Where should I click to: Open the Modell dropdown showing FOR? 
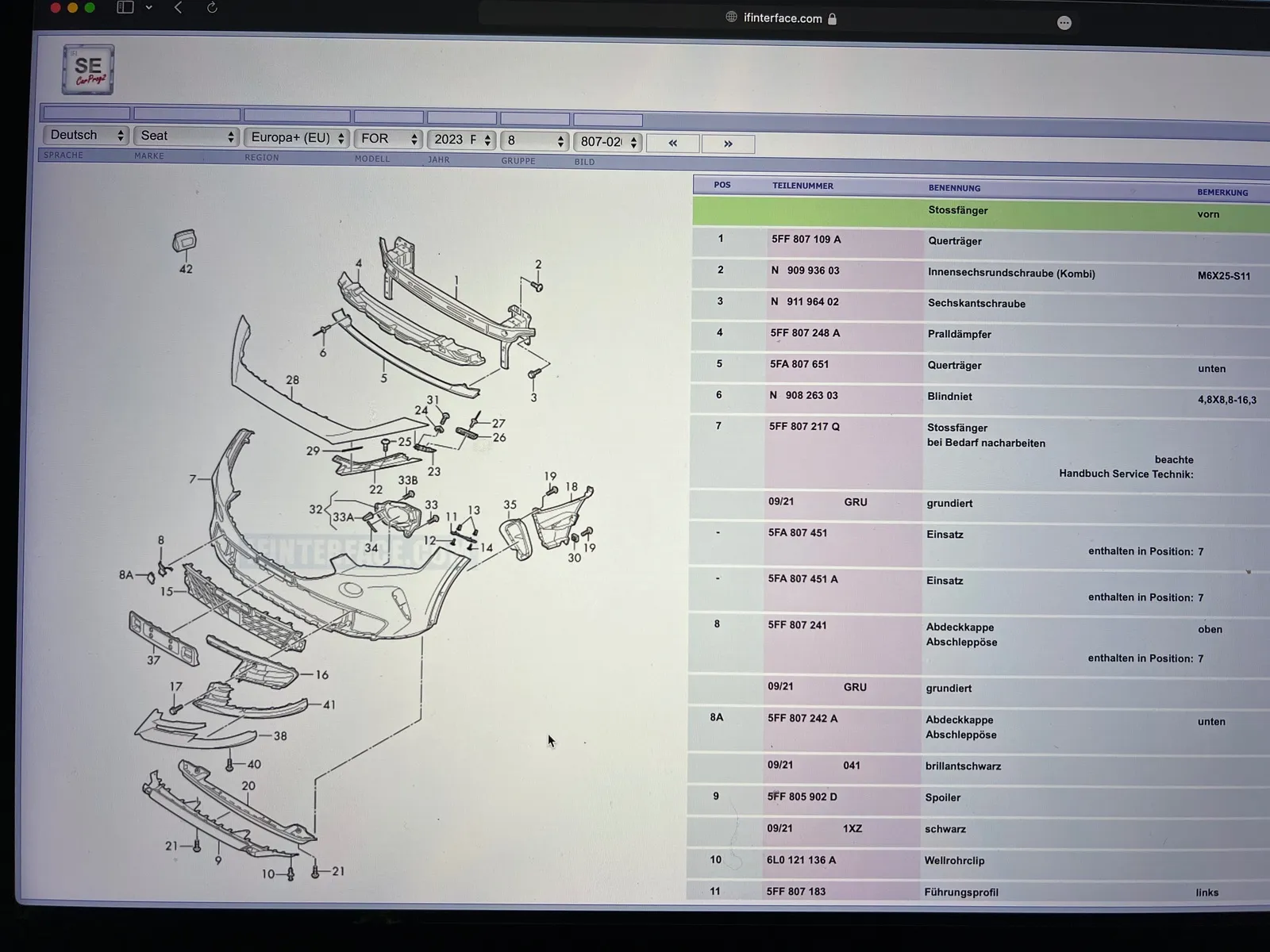click(388, 139)
